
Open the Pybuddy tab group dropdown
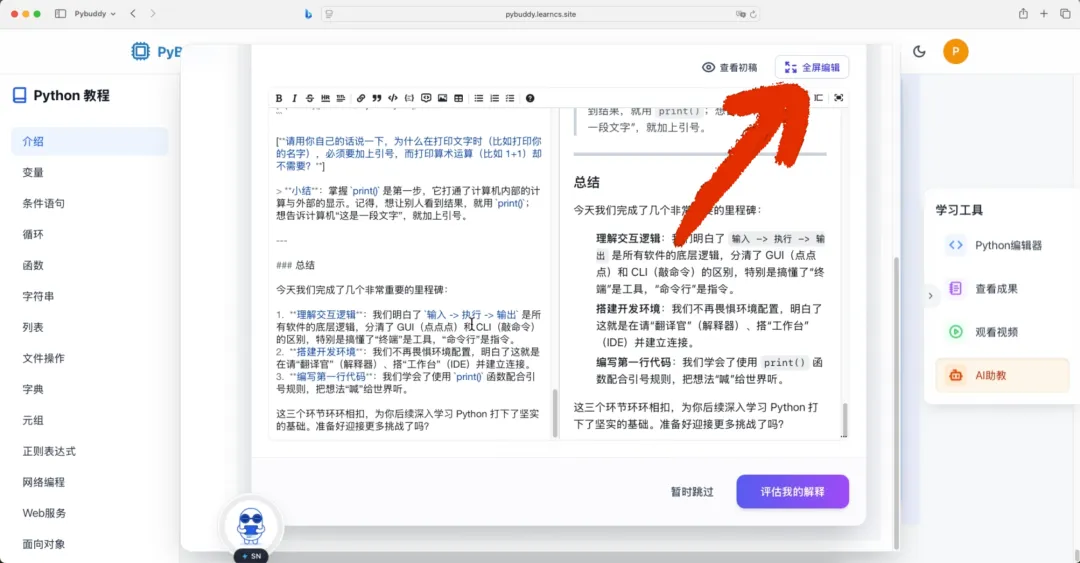[95, 14]
